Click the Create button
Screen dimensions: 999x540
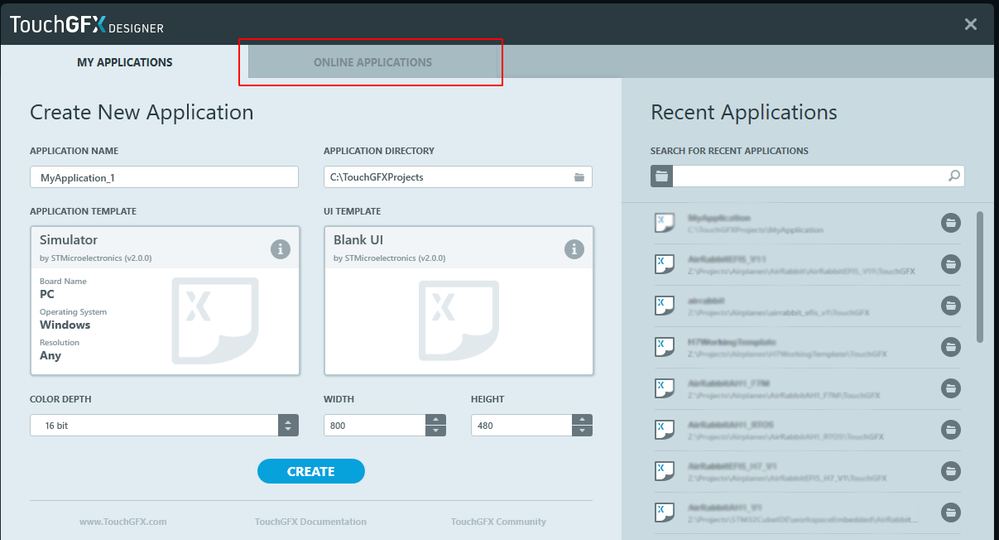point(311,471)
